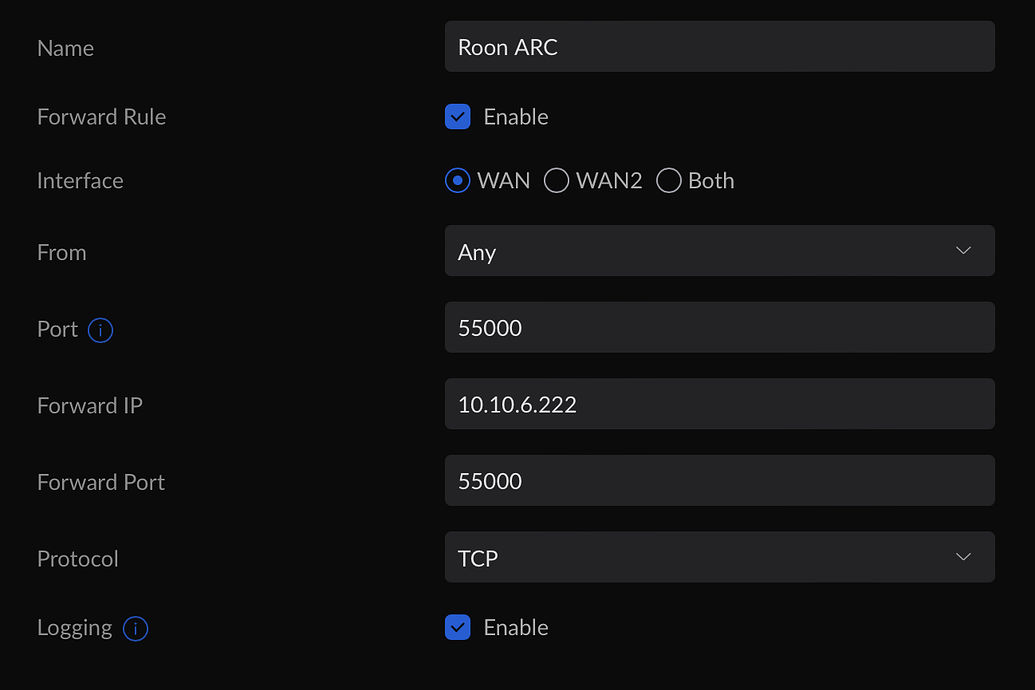Select the WAN2 interface radio button
The height and width of the screenshot is (690, 1035).
(x=556, y=180)
